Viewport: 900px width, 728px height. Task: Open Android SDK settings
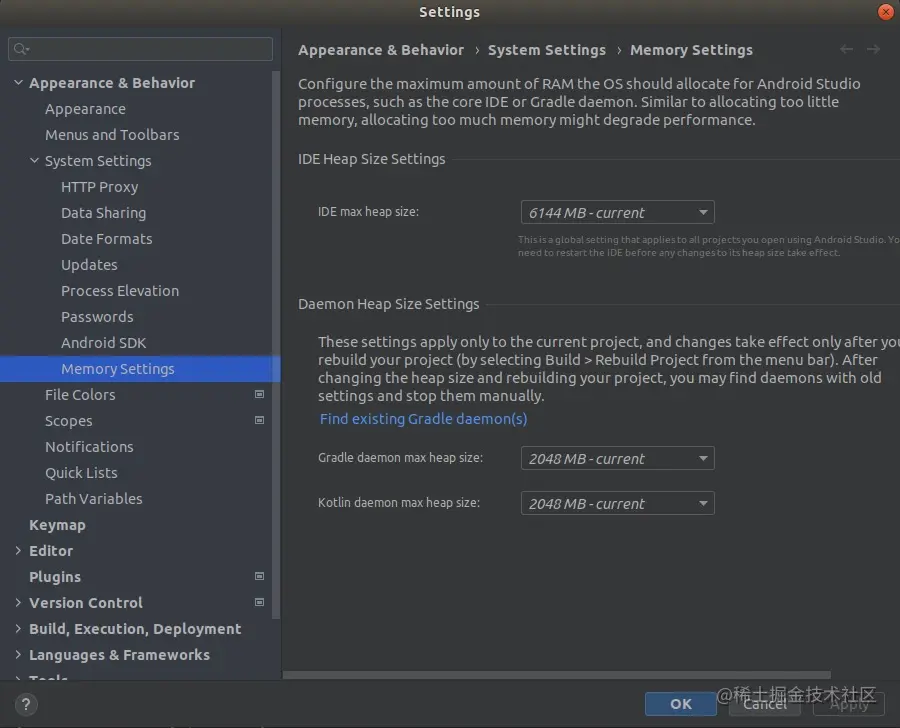[104, 343]
